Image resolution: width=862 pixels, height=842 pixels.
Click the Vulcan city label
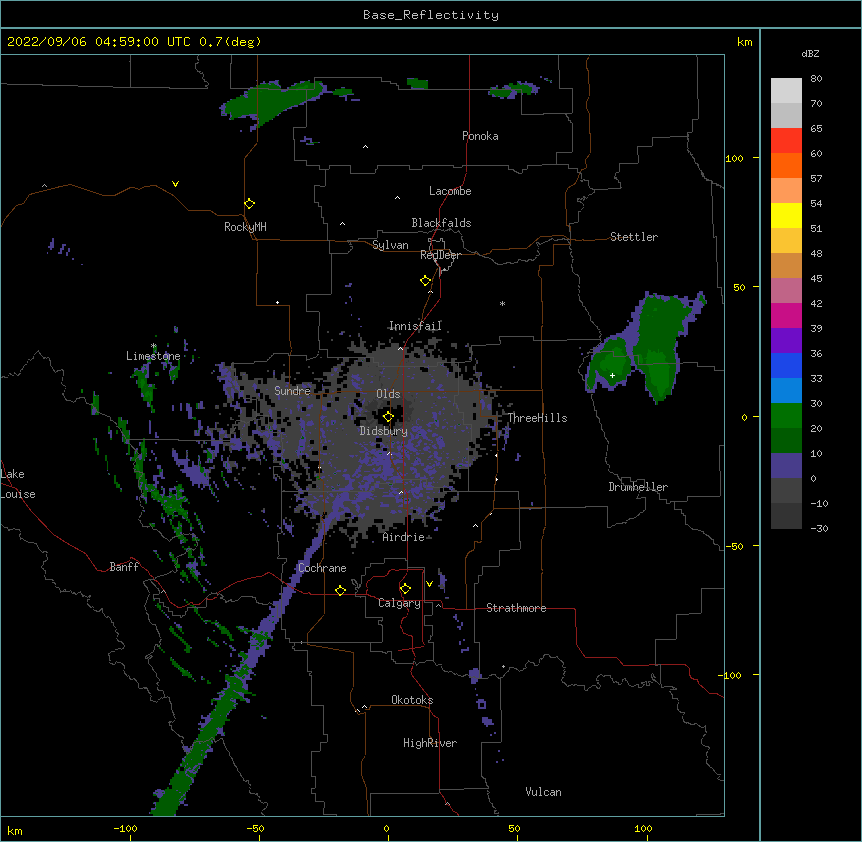[x=543, y=792]
